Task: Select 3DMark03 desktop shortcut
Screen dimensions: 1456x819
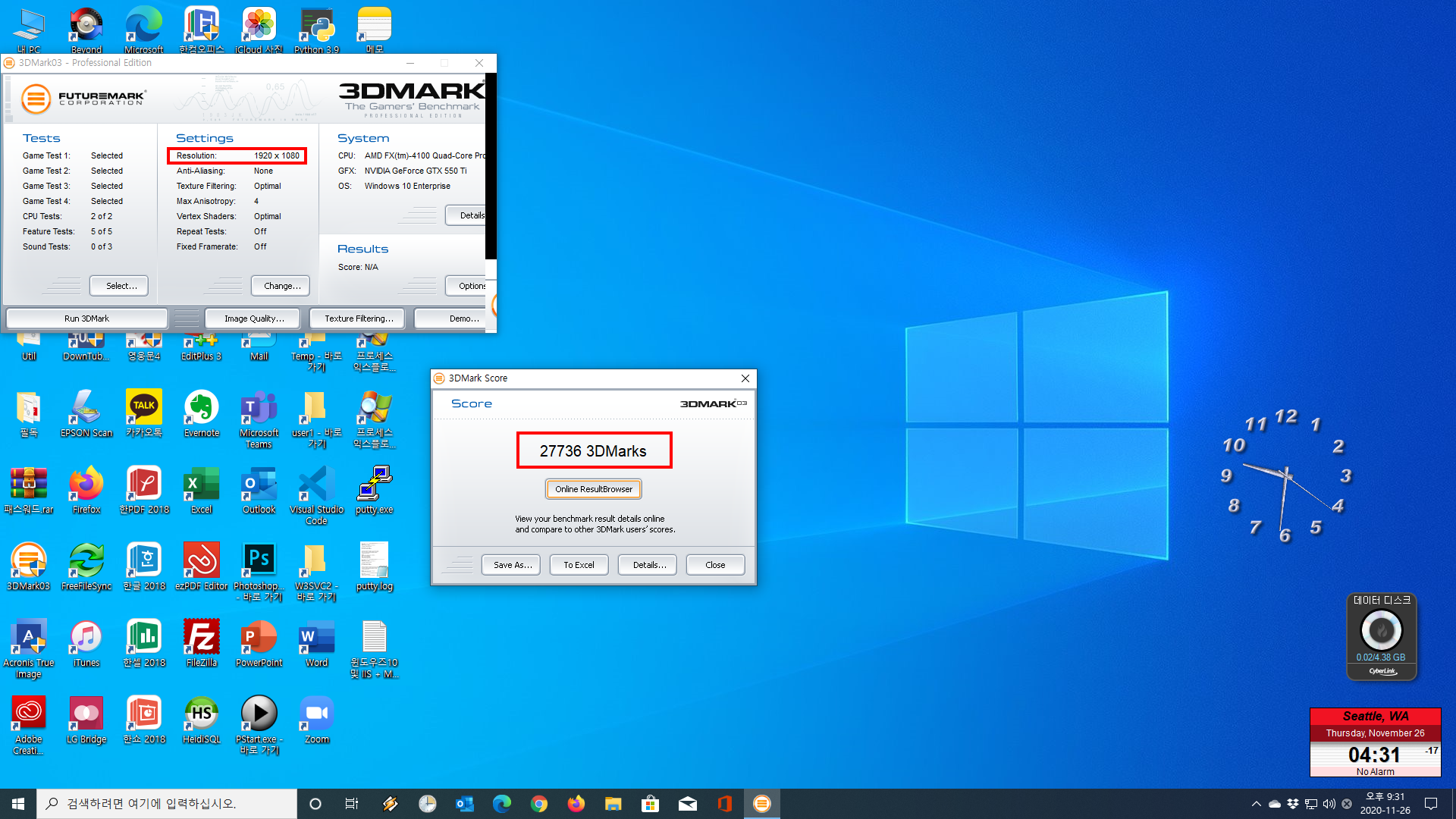Action: click(x=29, y=567)
